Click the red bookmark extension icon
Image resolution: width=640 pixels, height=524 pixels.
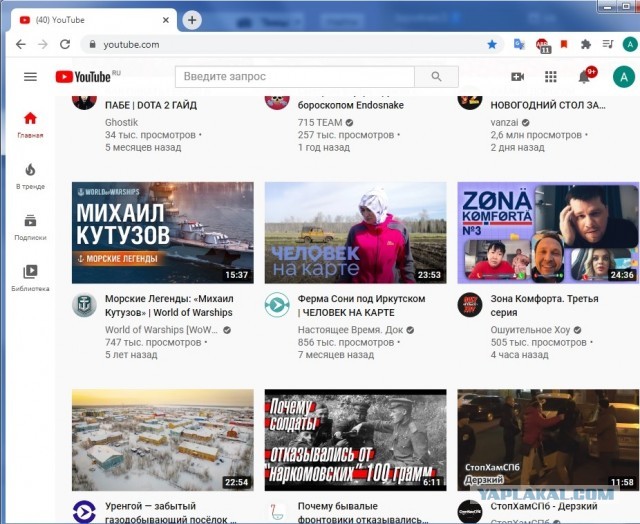pyautogui.click(x=564, y=44)
